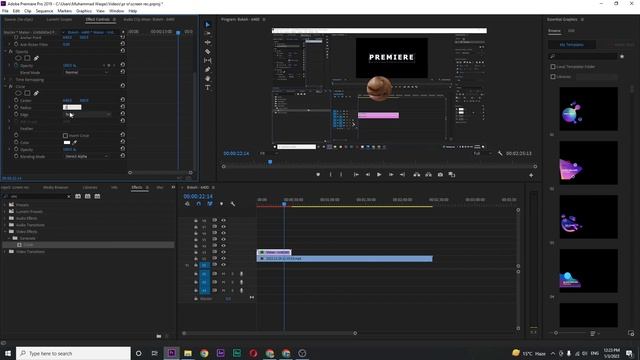Step back one frame
640x360 pixels.
[x=367, y=175]
